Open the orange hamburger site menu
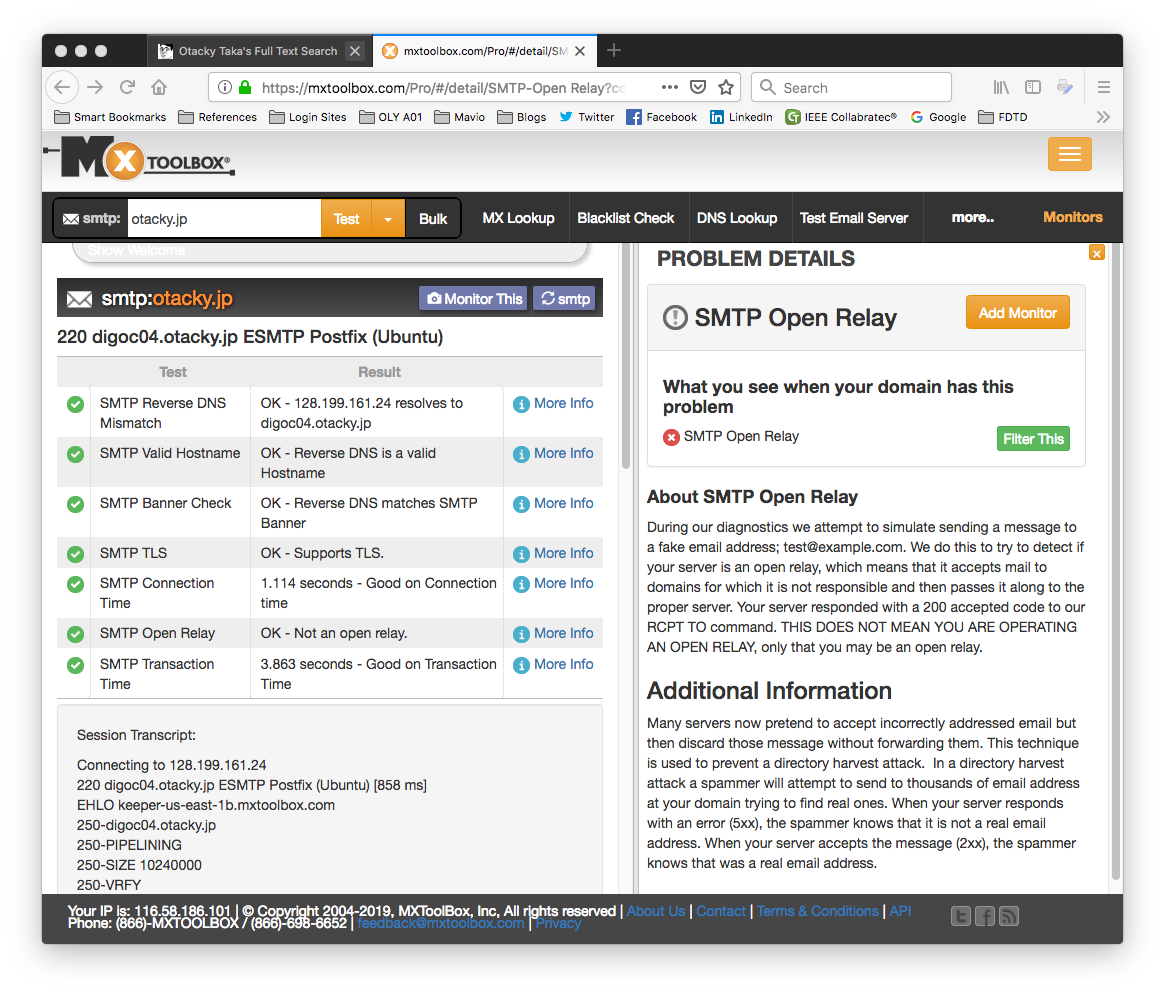 click(x=1069, y=154)
